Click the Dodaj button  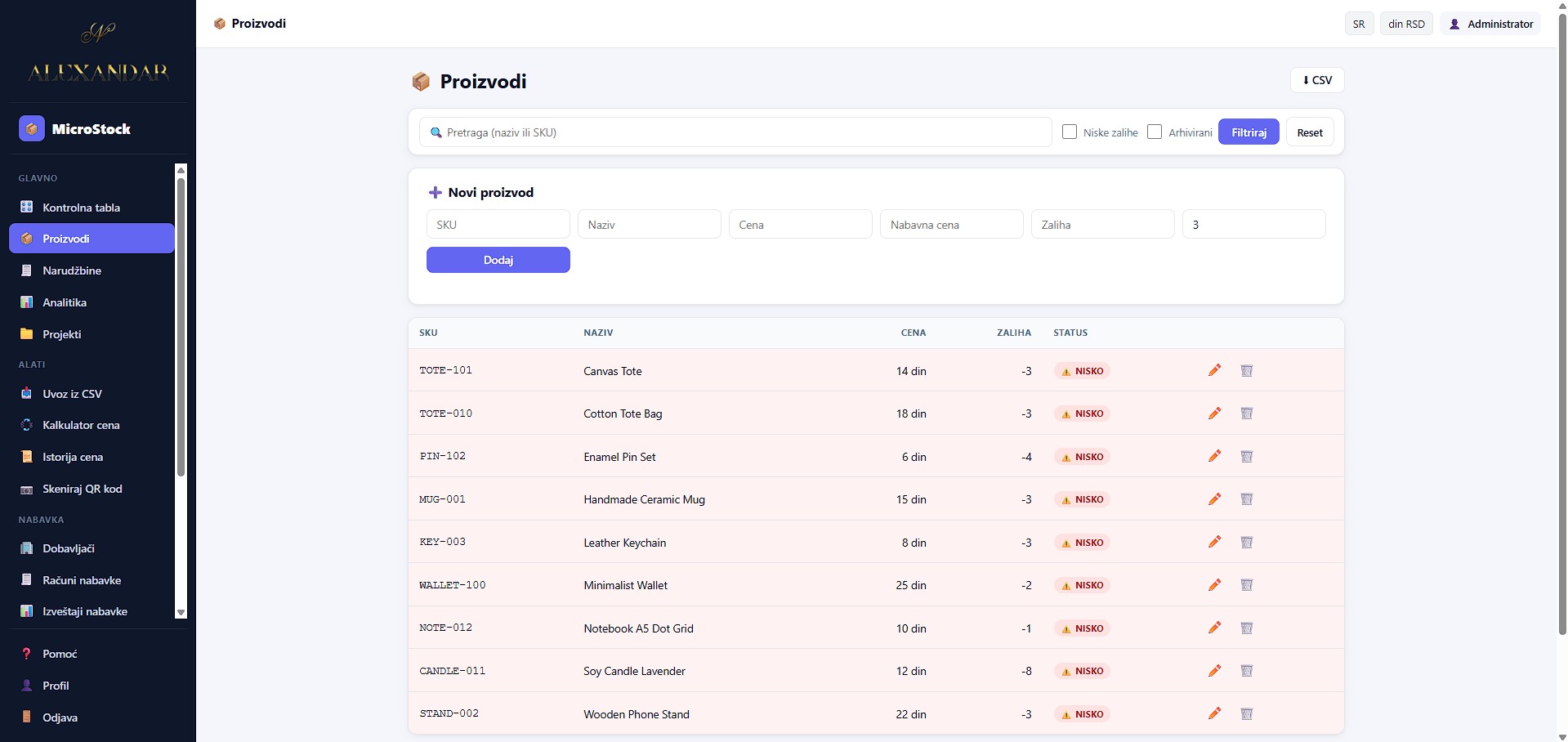tap(498, 260)
